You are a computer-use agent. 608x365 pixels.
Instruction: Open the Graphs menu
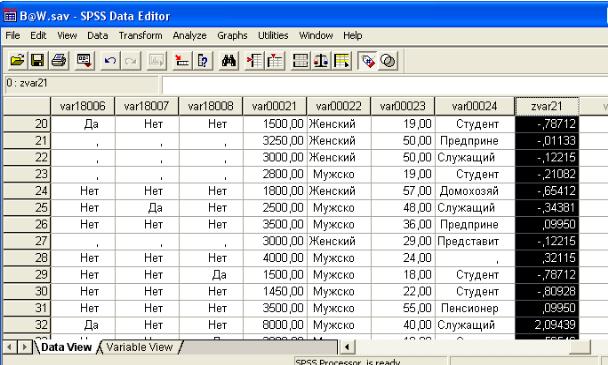[232, 36]
